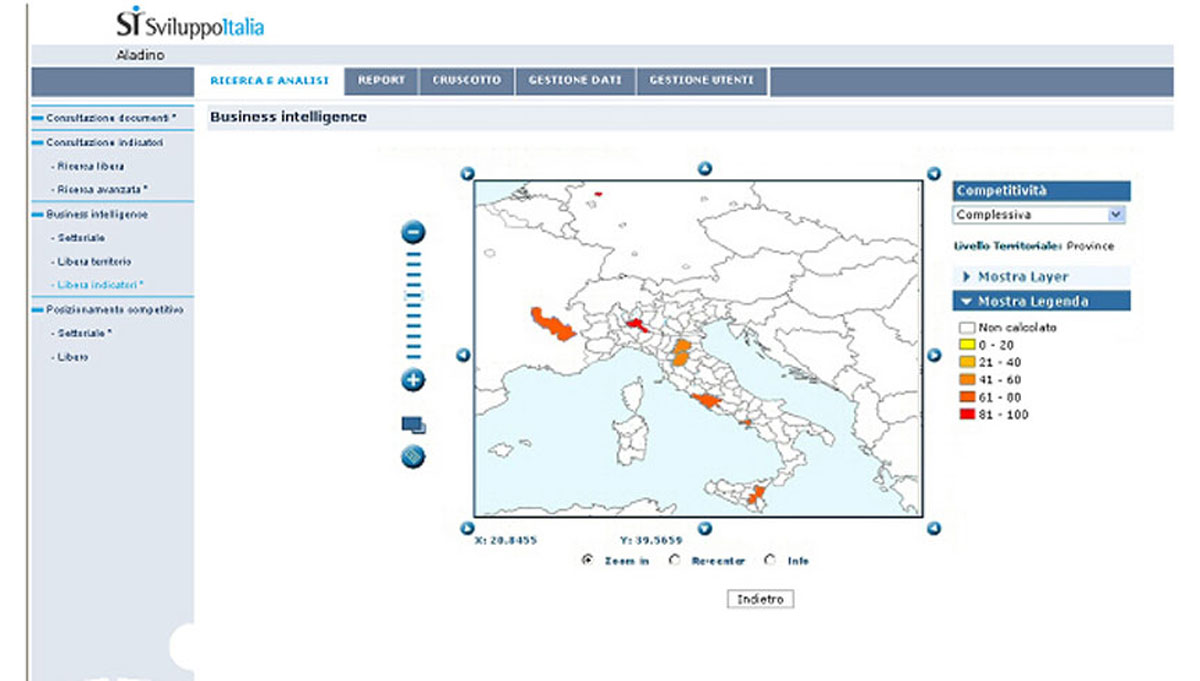The height and width of the screenshot is (681, 1200).
Task: Click the zoom level slider bar
Action: (x=413, y=305)
